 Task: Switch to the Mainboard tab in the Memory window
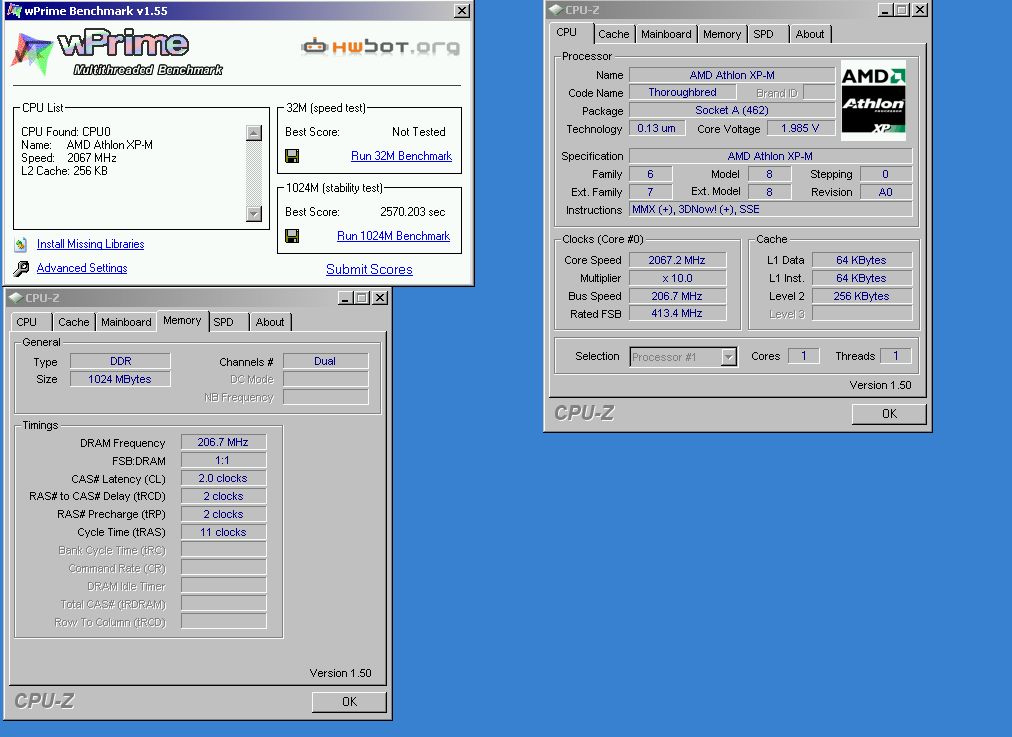(x=126, y=322)
